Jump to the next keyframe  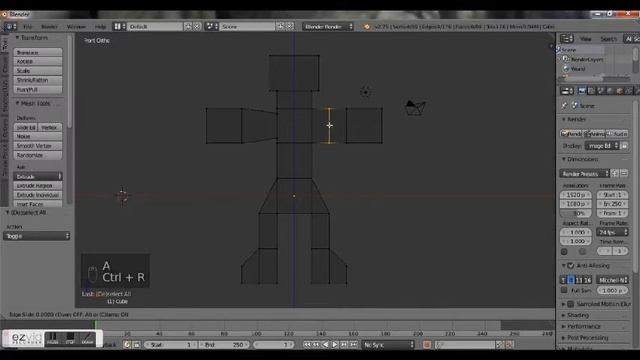(344, 345)
